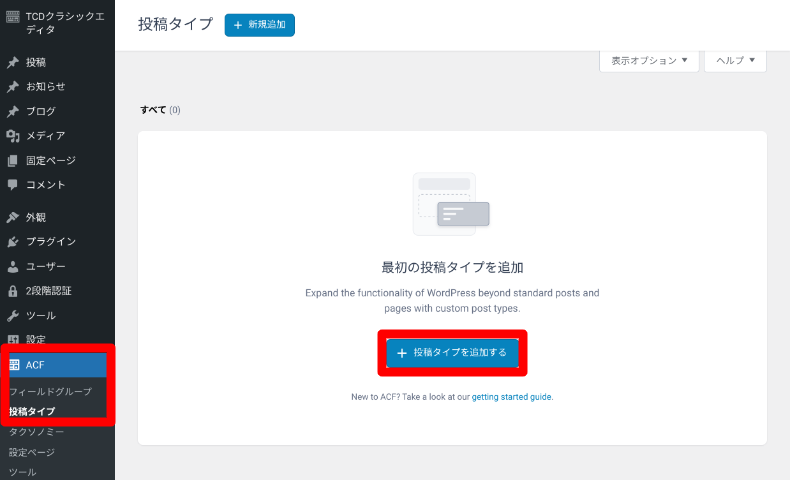790x480 pixels.
Task: Click the pin icon beside 投稿
Action: pos(13,62)
